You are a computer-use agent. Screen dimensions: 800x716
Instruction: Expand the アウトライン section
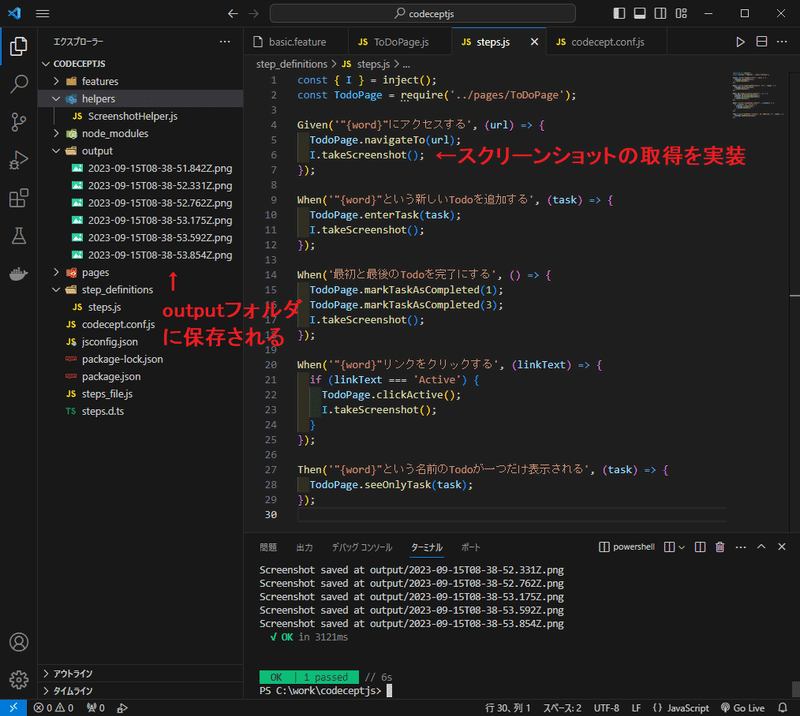click(x=140, y=674)
